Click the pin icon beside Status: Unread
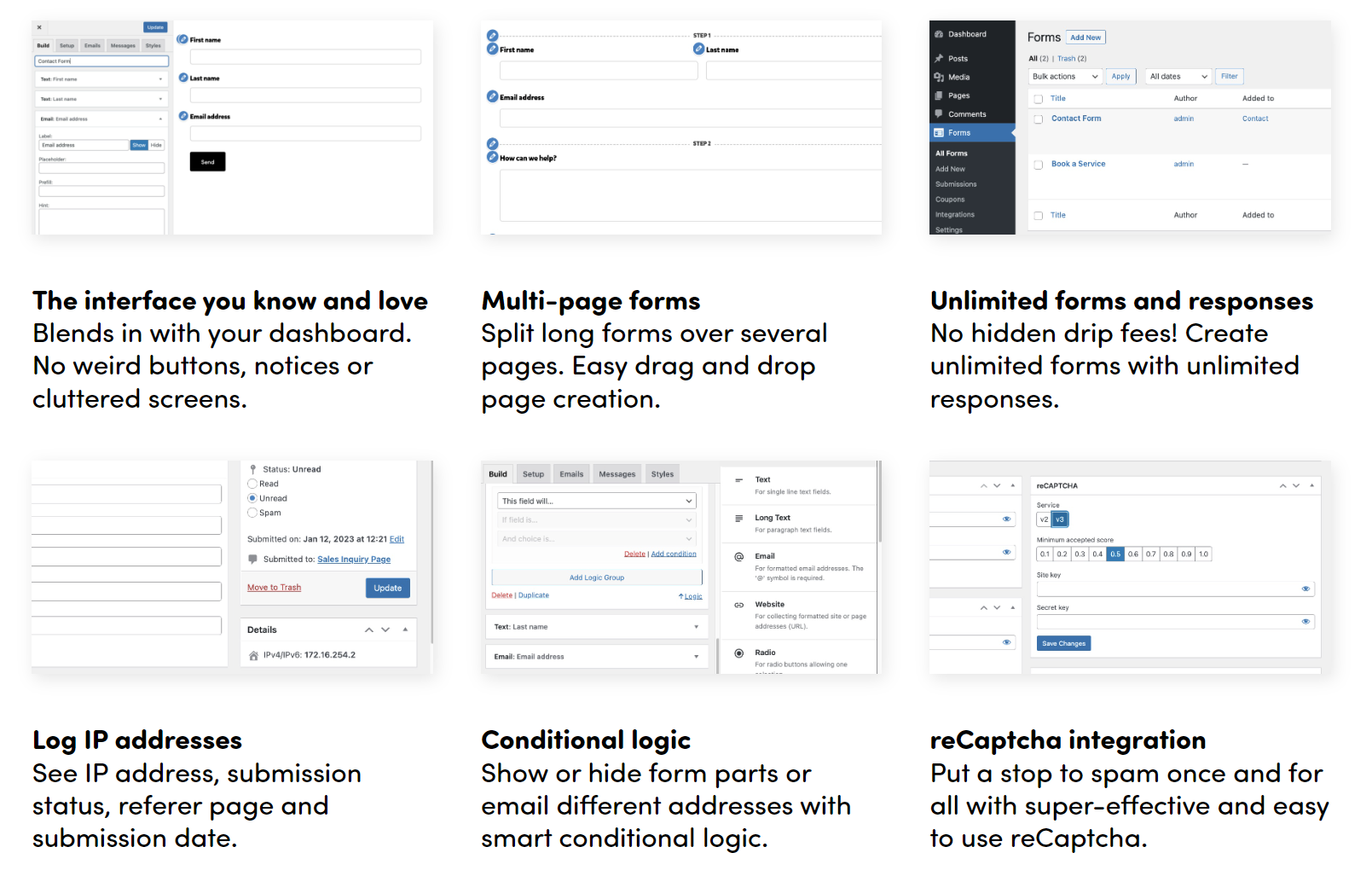Viewport: 1372px width, 876px height. [253, 469]
